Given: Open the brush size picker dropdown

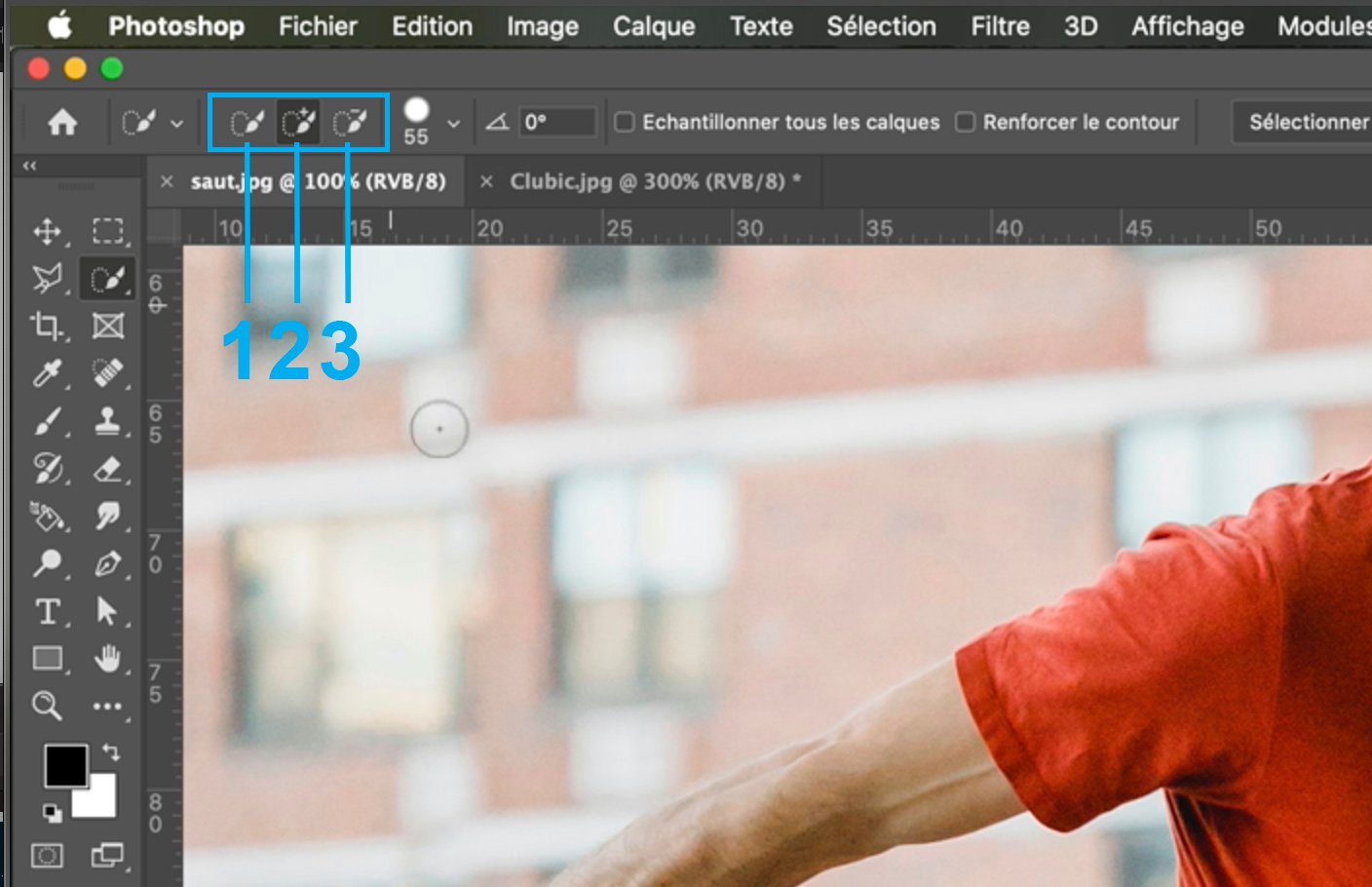Looking at the screenshot, I should [x=453, y=124].
